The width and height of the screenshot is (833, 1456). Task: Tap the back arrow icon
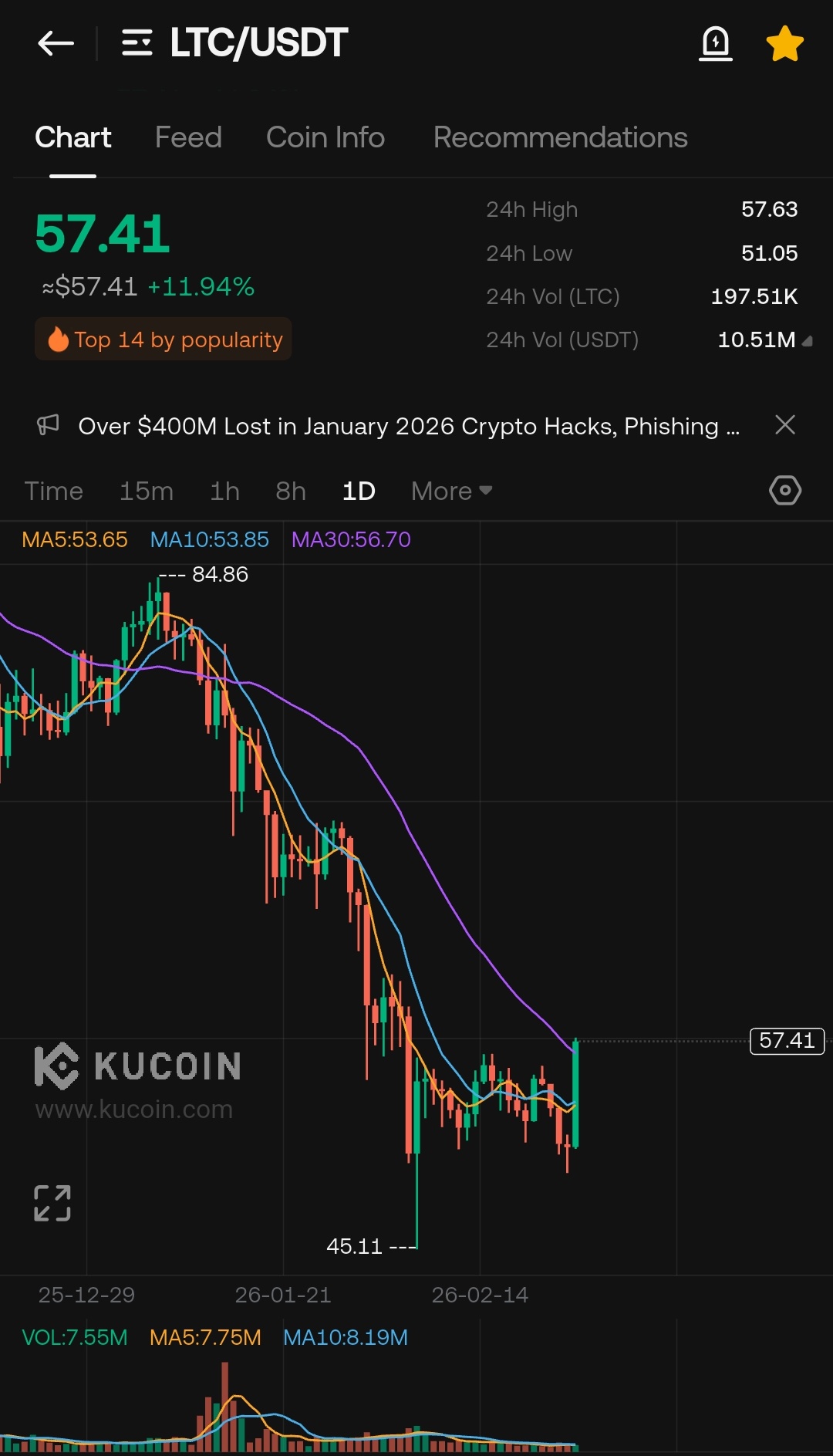click(56, 43)
